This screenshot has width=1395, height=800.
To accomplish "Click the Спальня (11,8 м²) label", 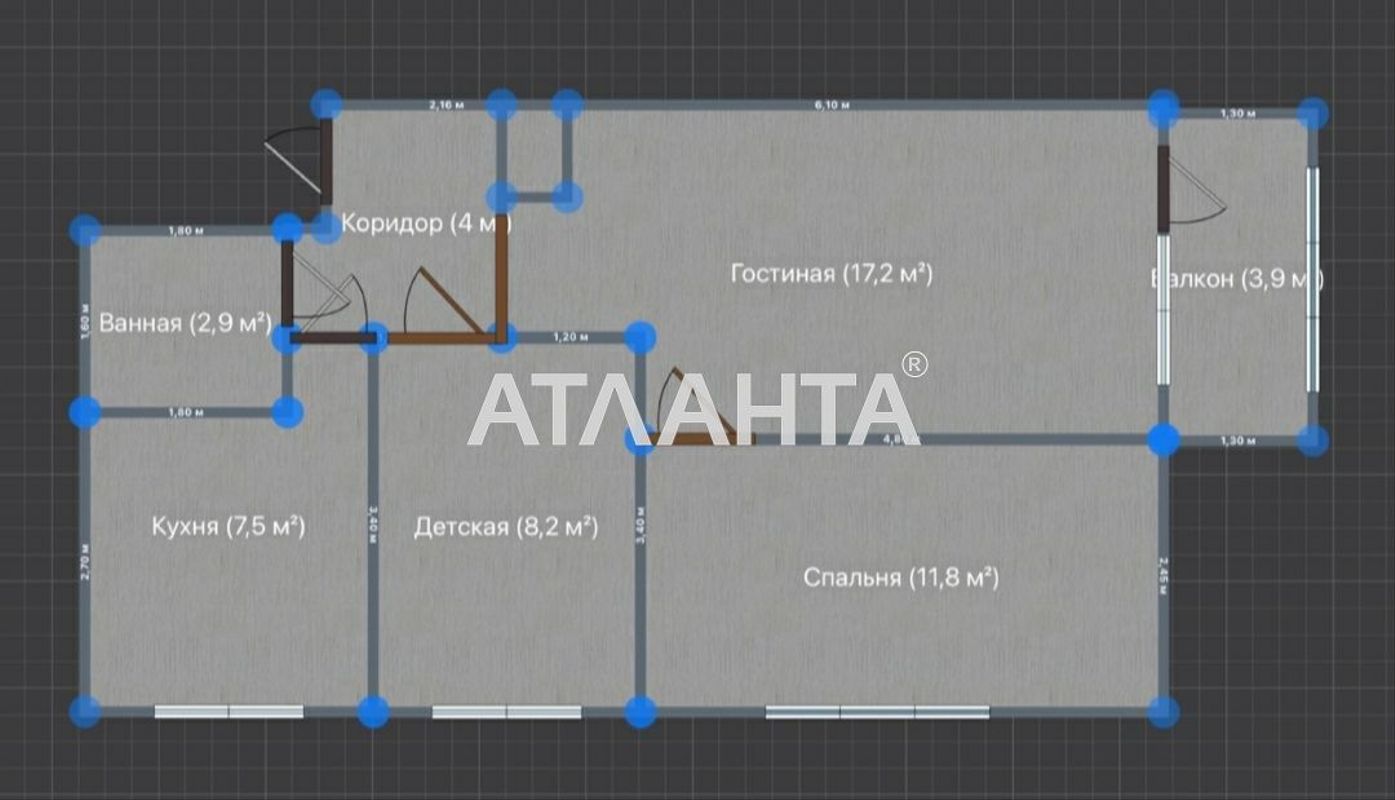I will [x=901, y=577].
